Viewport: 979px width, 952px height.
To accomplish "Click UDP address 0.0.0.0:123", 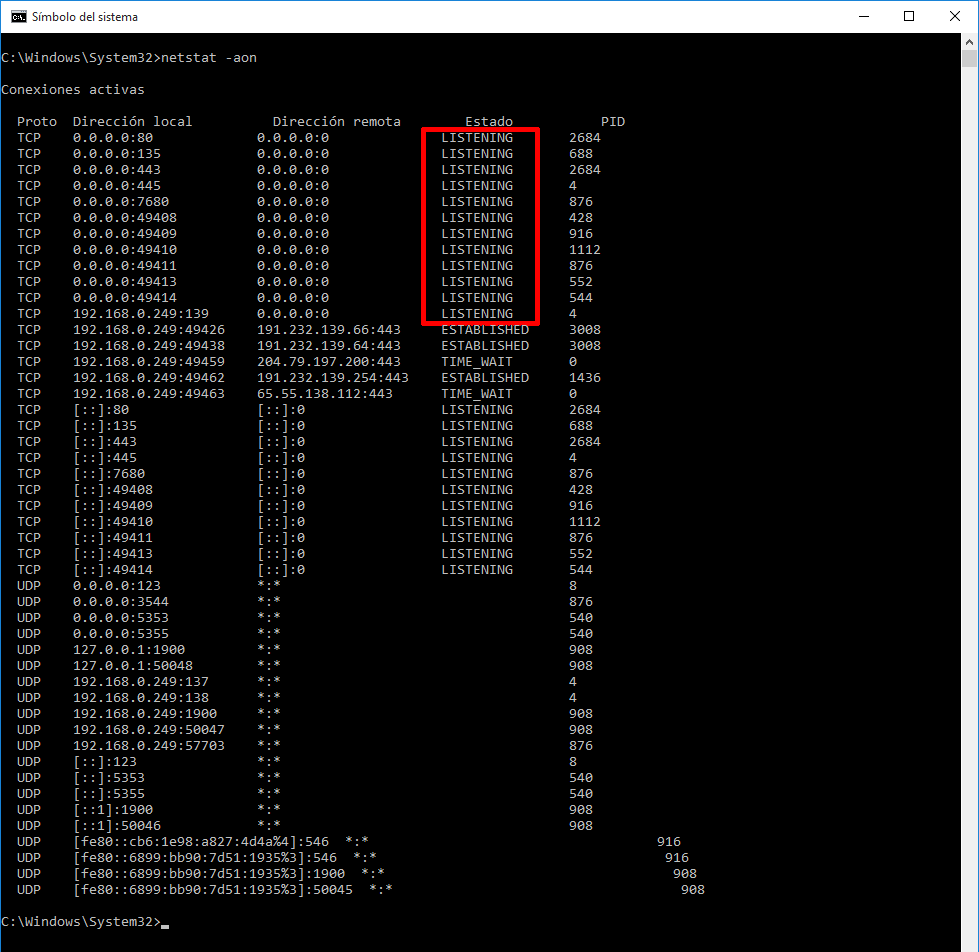I will (117, 586).
